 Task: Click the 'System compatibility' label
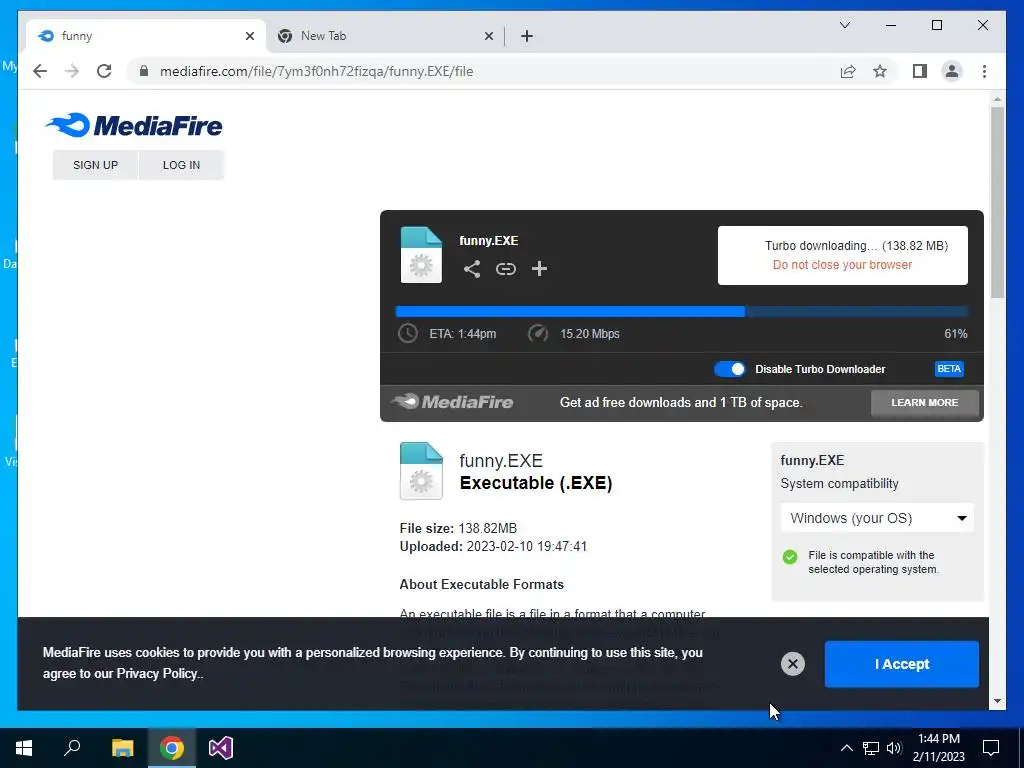pos(839,484)
